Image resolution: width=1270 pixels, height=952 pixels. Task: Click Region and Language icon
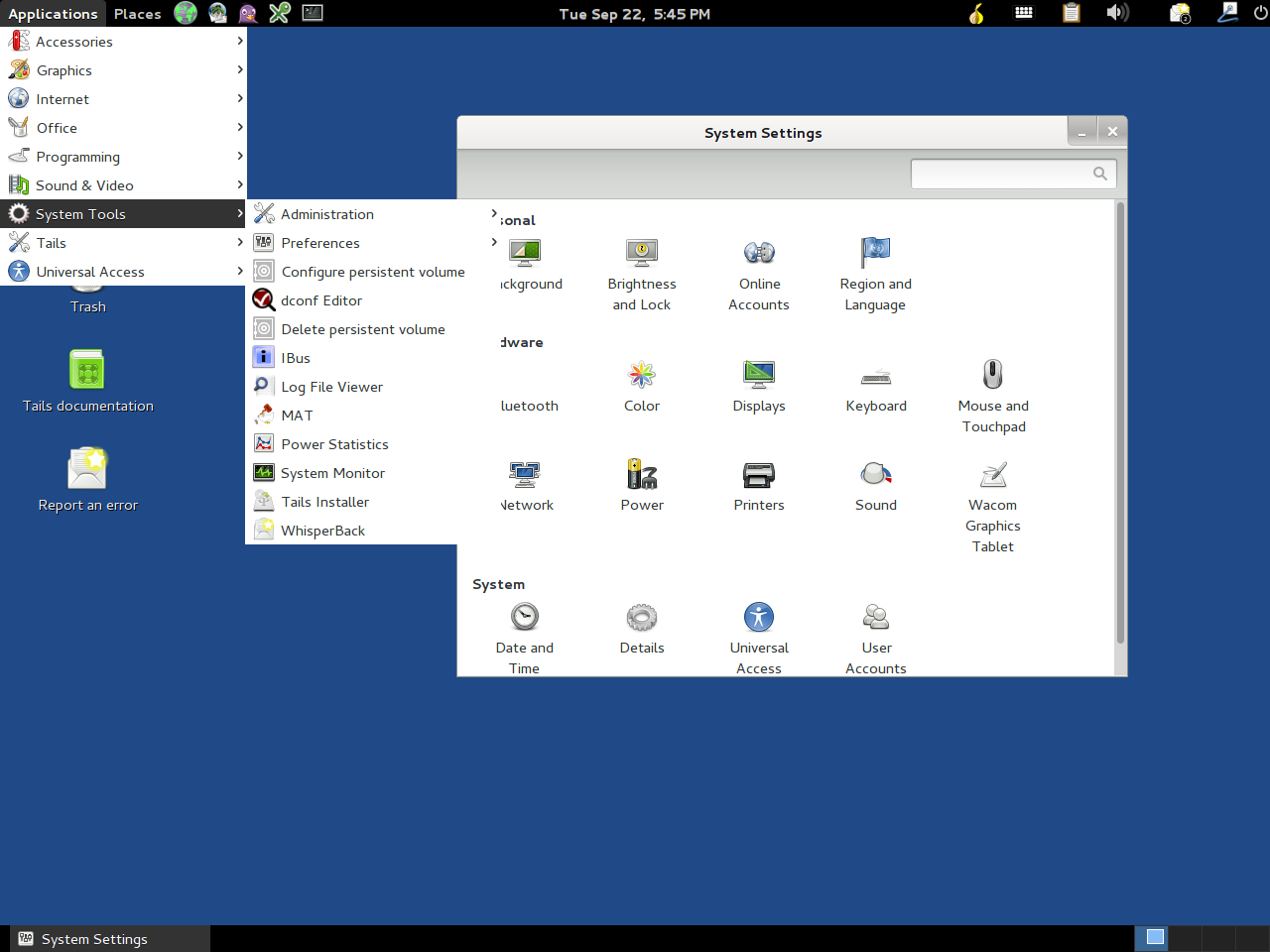tap(875, 254)
